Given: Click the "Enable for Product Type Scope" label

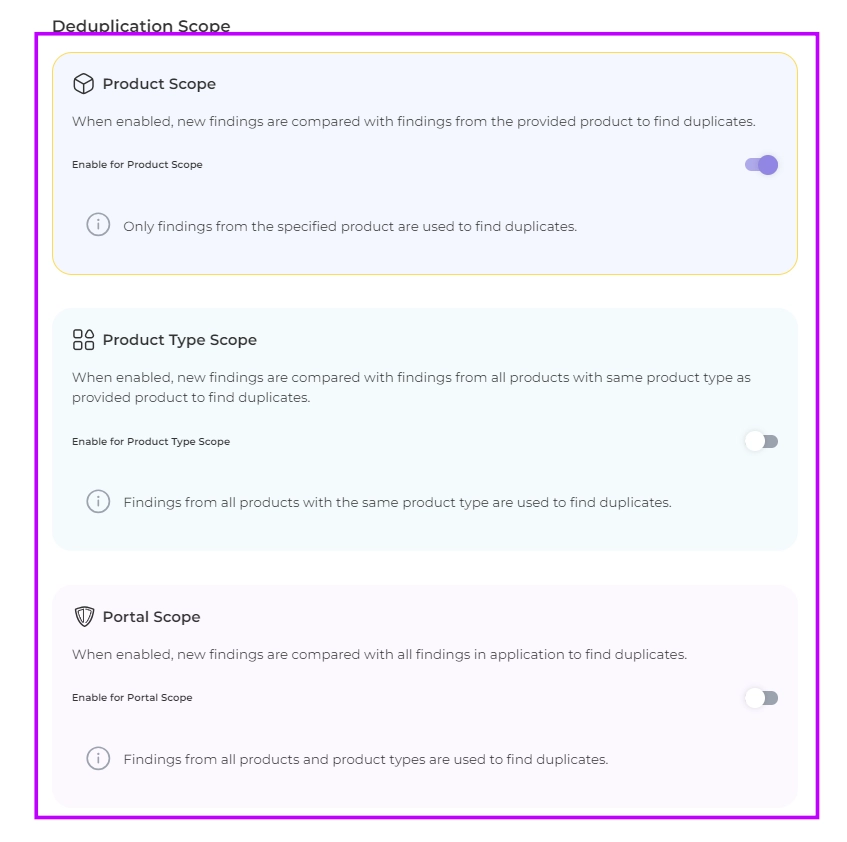Looking at the screenshot, I should [151, 442].
